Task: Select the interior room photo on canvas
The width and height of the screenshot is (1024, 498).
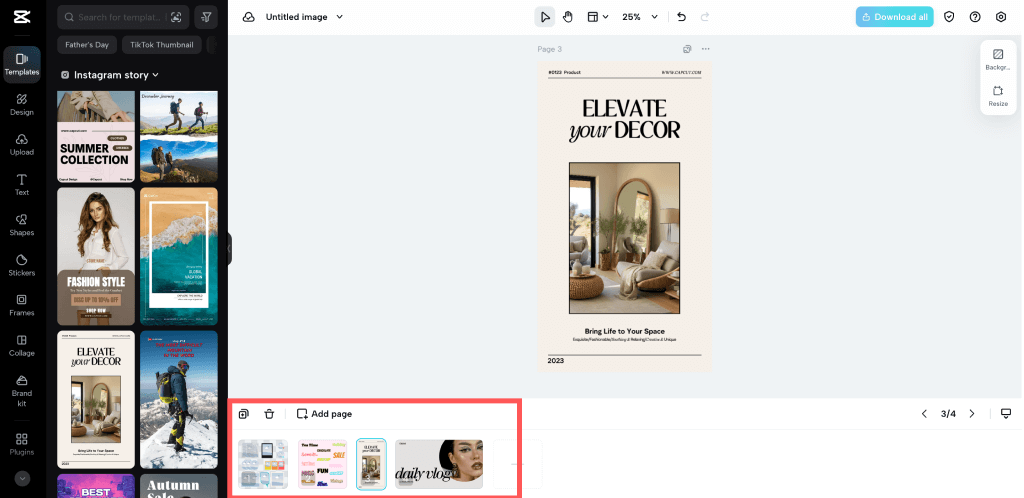Action: (x=624, y=238)
